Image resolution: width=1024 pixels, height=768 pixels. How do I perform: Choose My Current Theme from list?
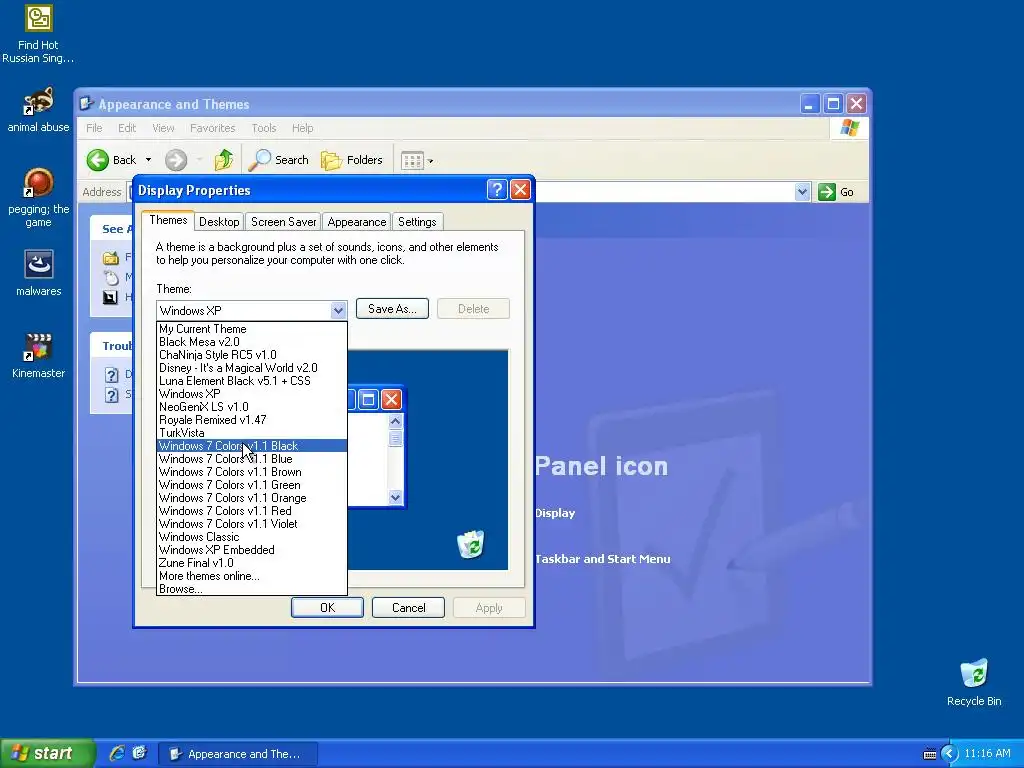tap(252, 329)
